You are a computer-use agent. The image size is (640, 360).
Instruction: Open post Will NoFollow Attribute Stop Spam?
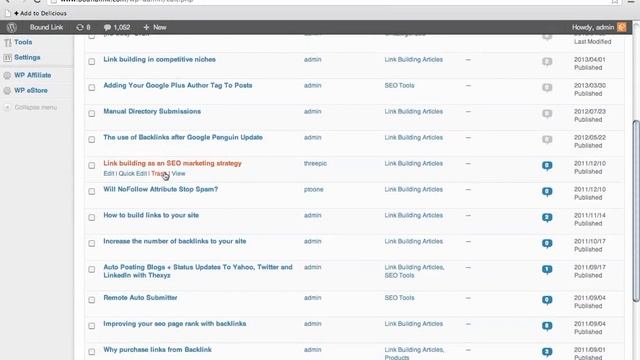(160, 189)
